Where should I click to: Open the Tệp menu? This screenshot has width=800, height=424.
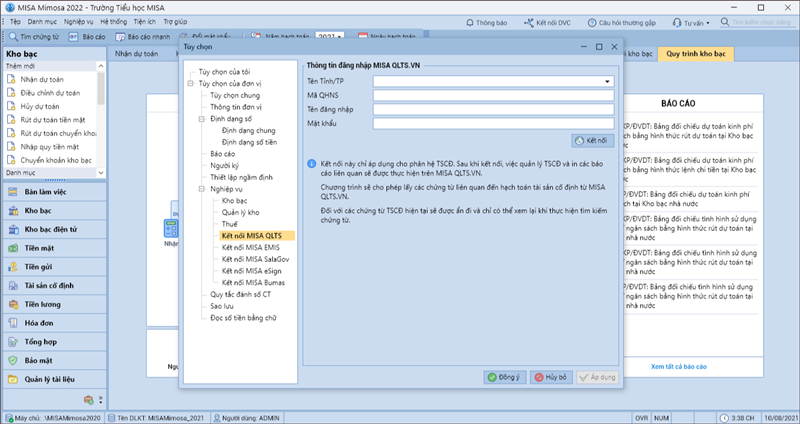(15, 22)
